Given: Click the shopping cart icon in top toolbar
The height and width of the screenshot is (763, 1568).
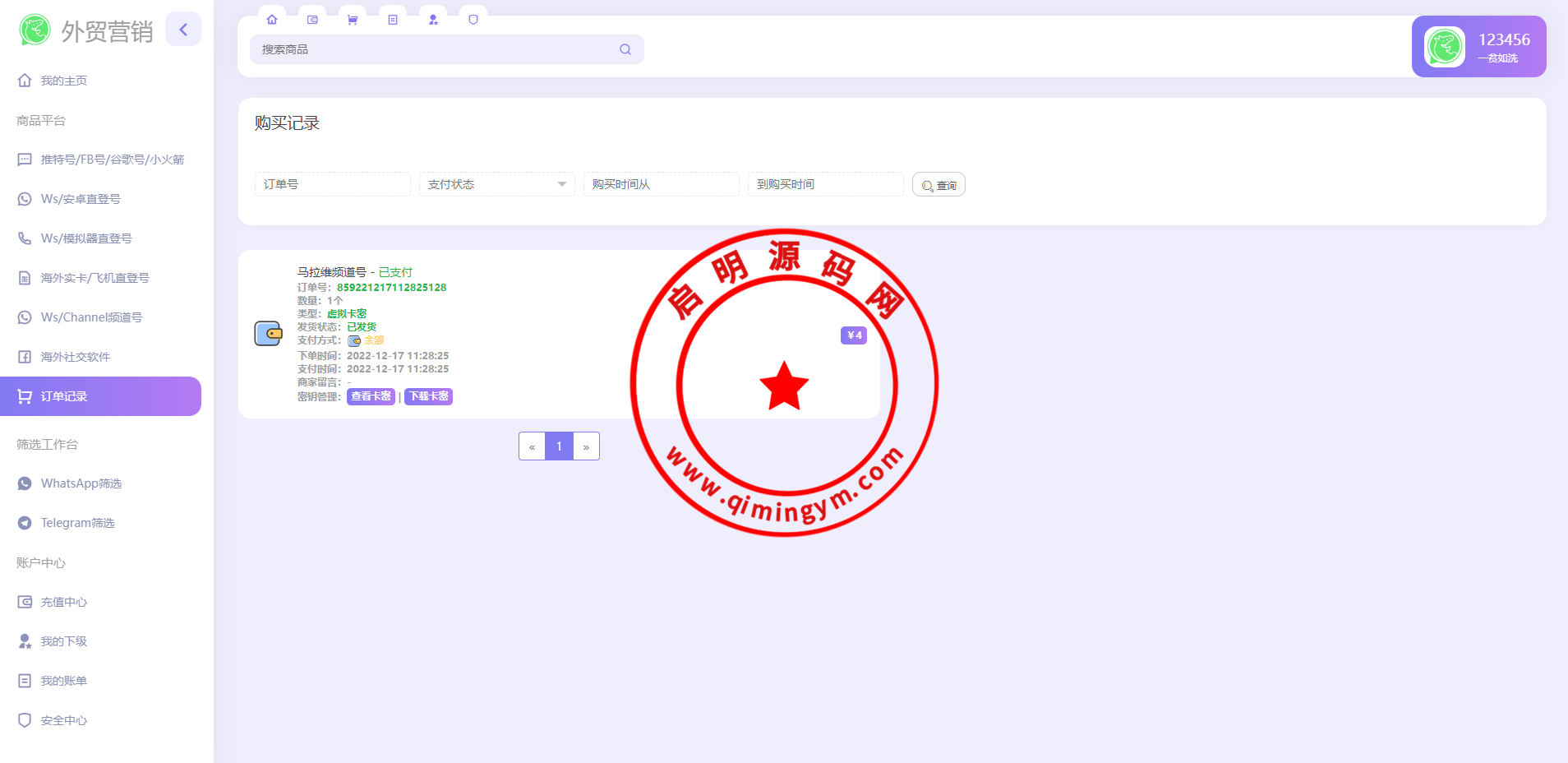Looking at the screenshot, I should tap(353, 20).
